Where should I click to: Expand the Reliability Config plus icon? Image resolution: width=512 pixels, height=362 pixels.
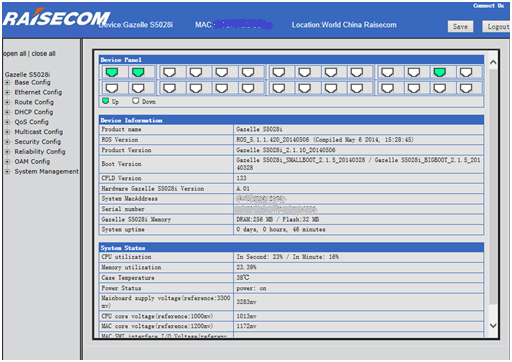click(x=7, y=152)
